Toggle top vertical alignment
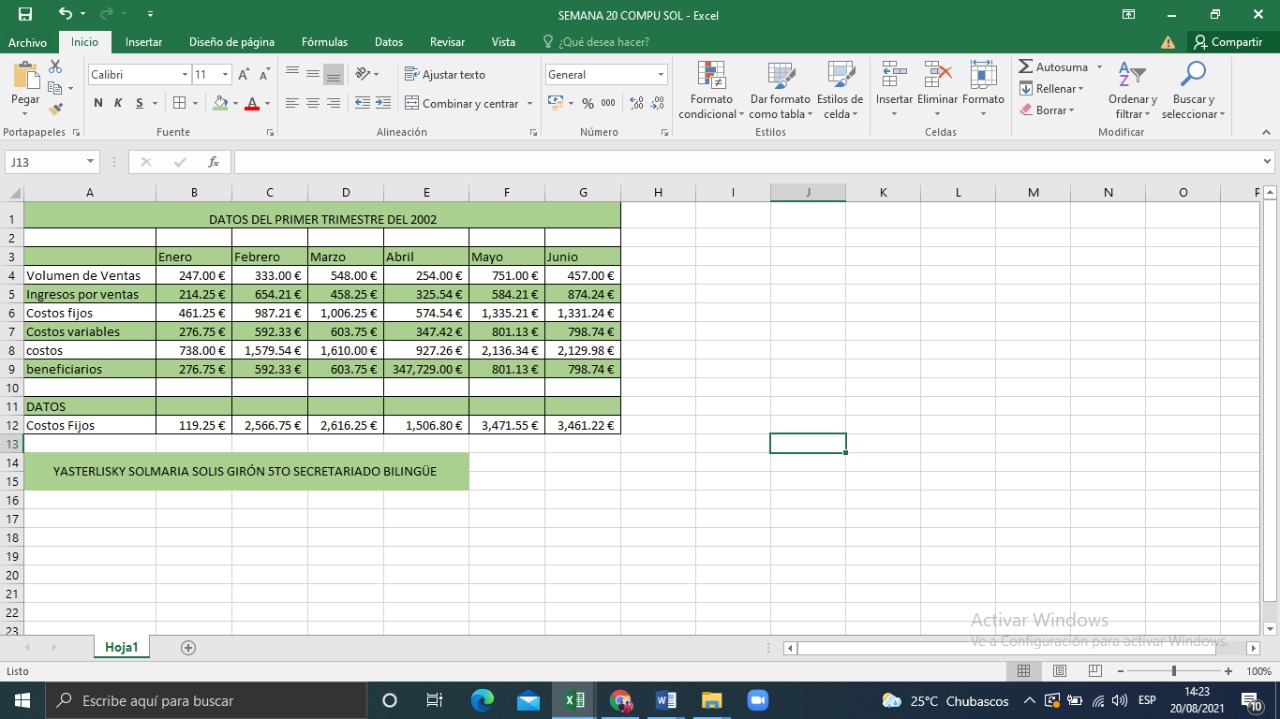 click(x=292, y=74)
